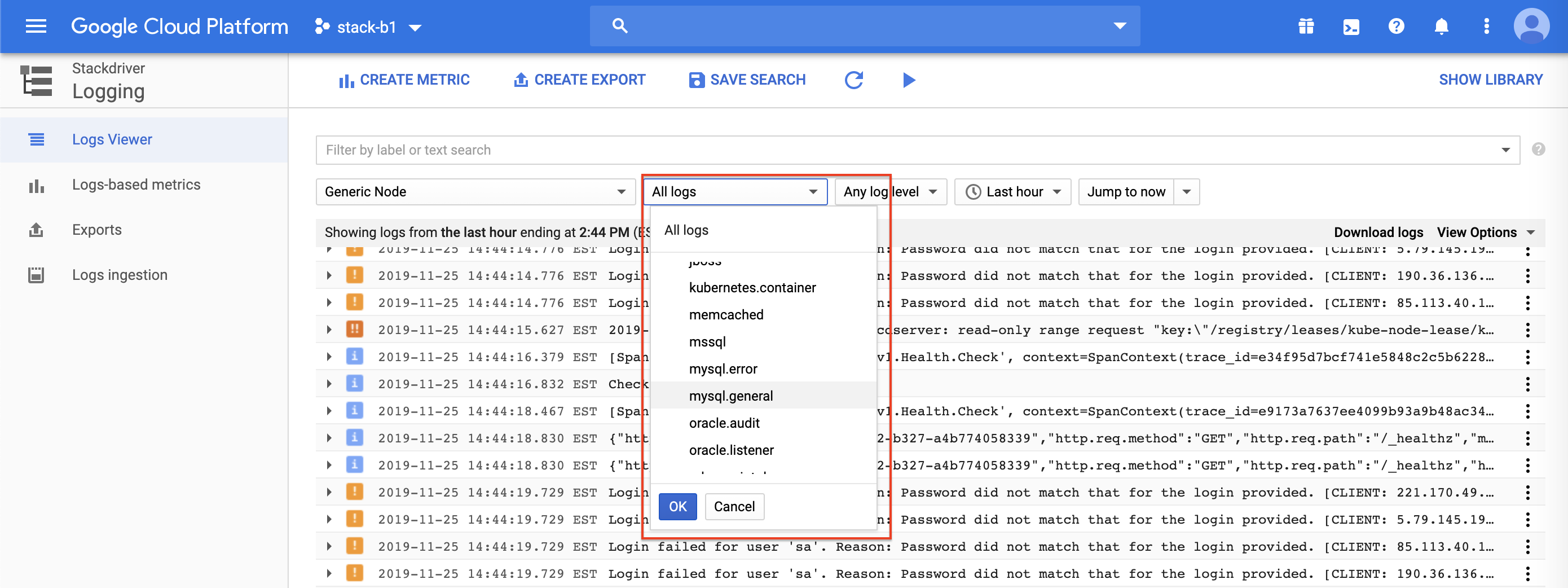Image resolution: width=1568 pixels, height=588 pixels.
Task: Click error severity icon on 14:44:15.627 row
Action: [x=354, y=330]
